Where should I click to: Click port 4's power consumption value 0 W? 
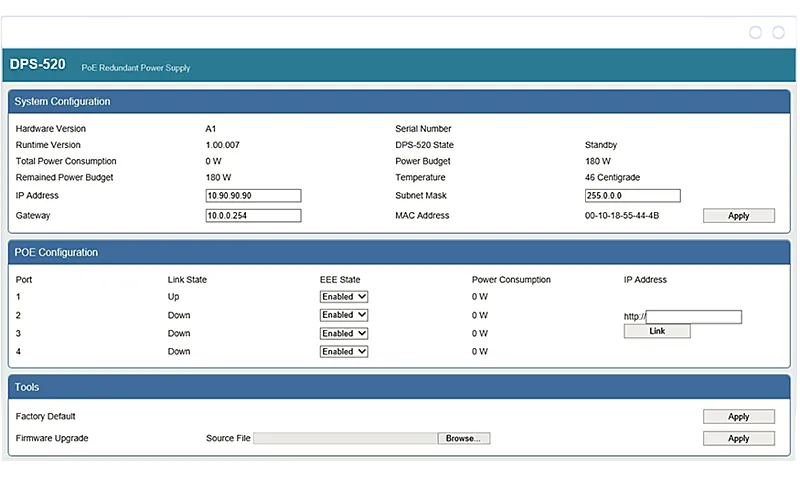pyautogui.click(x=480, y=352)
